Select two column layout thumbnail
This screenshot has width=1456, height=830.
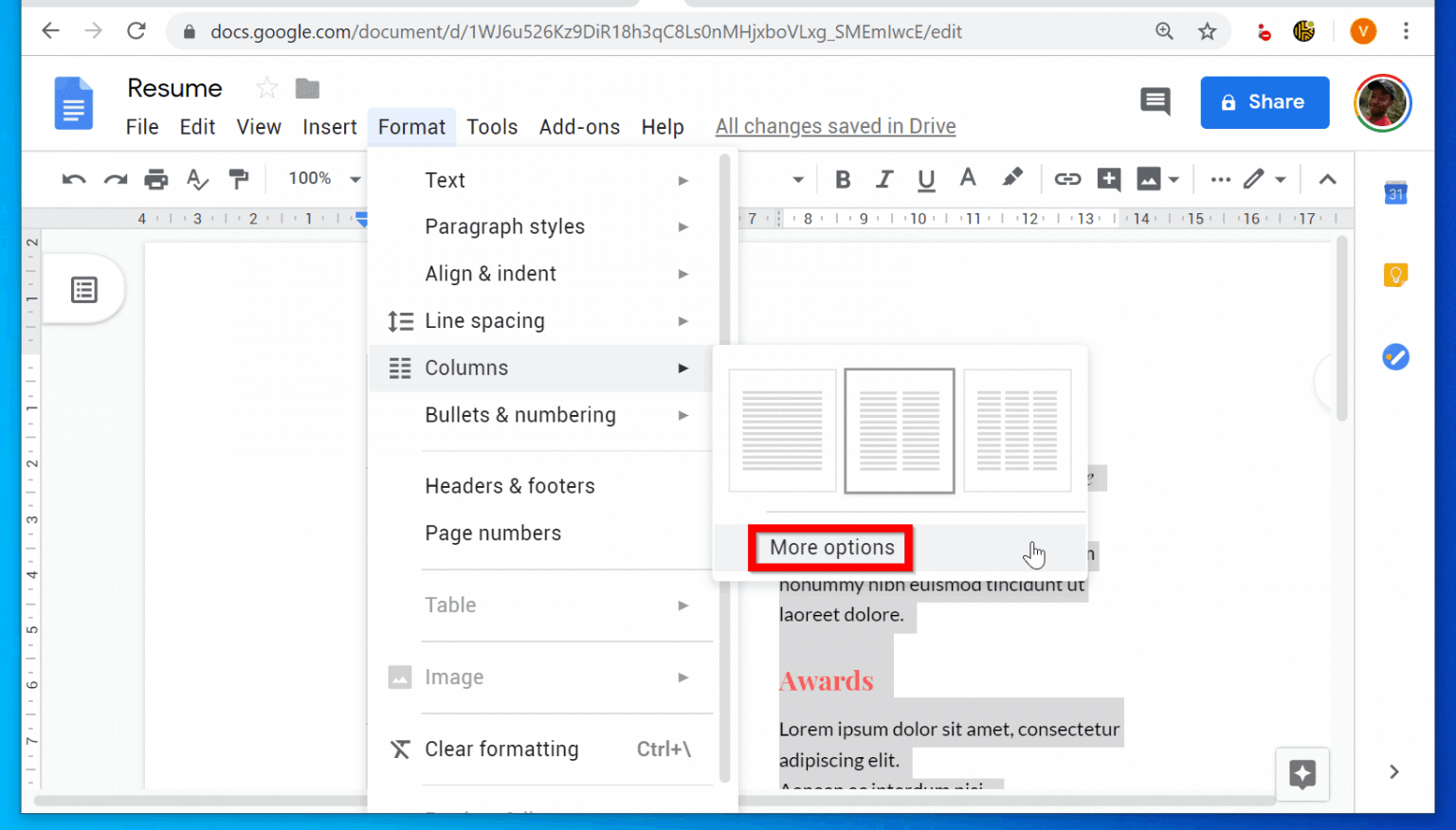[x=900, y=431]
